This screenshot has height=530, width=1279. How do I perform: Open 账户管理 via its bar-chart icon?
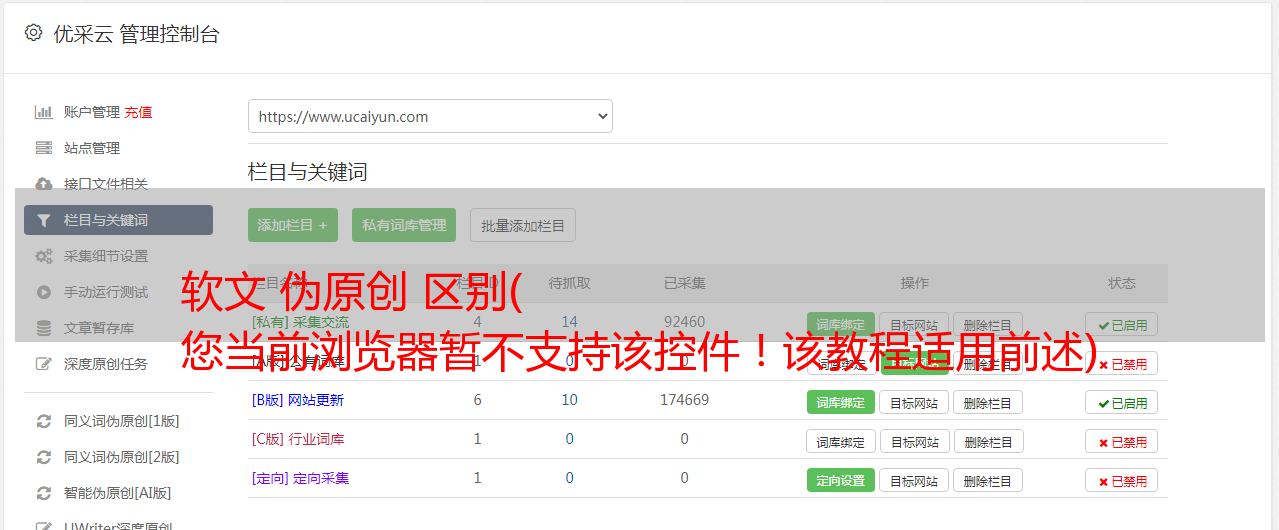click(x=43, y=112)
